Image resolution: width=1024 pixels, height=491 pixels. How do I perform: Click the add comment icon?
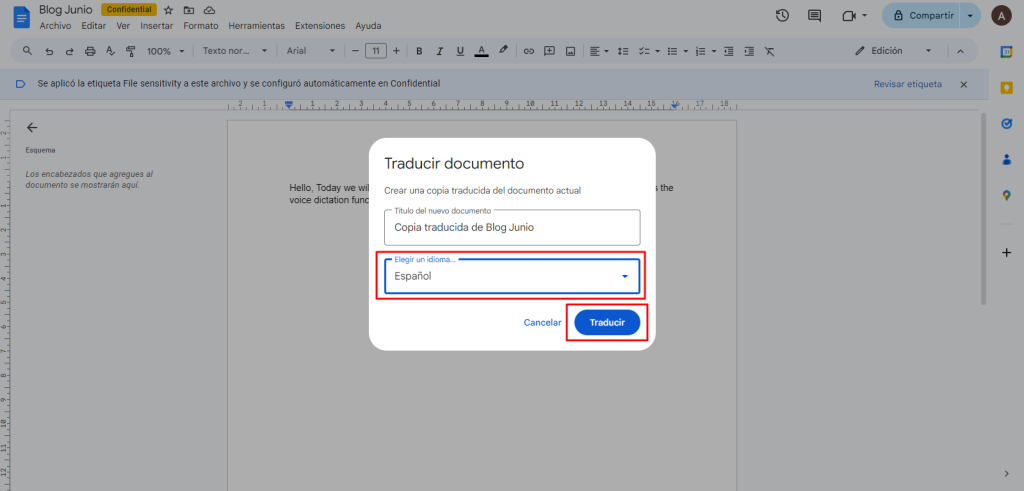click(550, 51)
